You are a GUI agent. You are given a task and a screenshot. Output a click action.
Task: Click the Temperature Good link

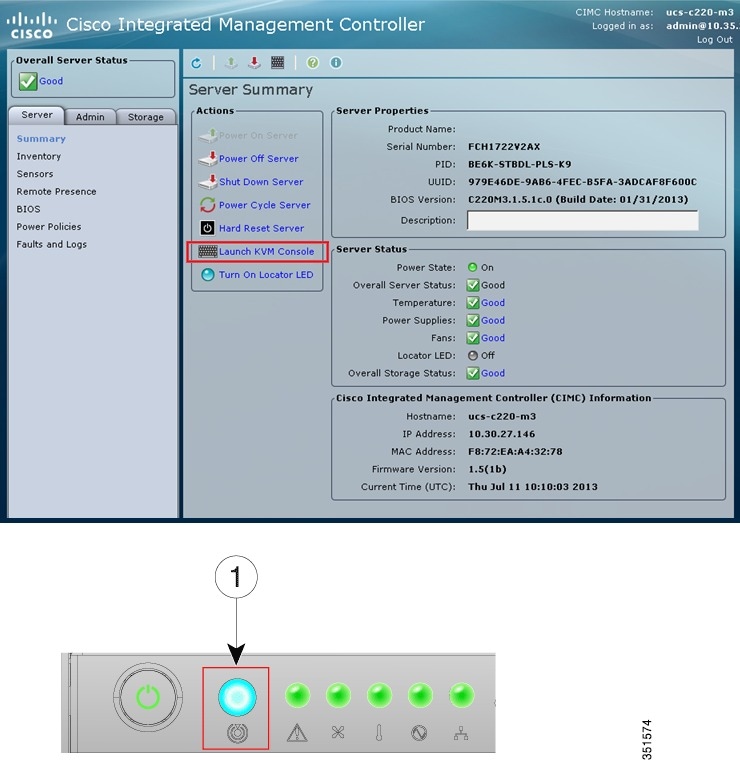tap(493, 303)
